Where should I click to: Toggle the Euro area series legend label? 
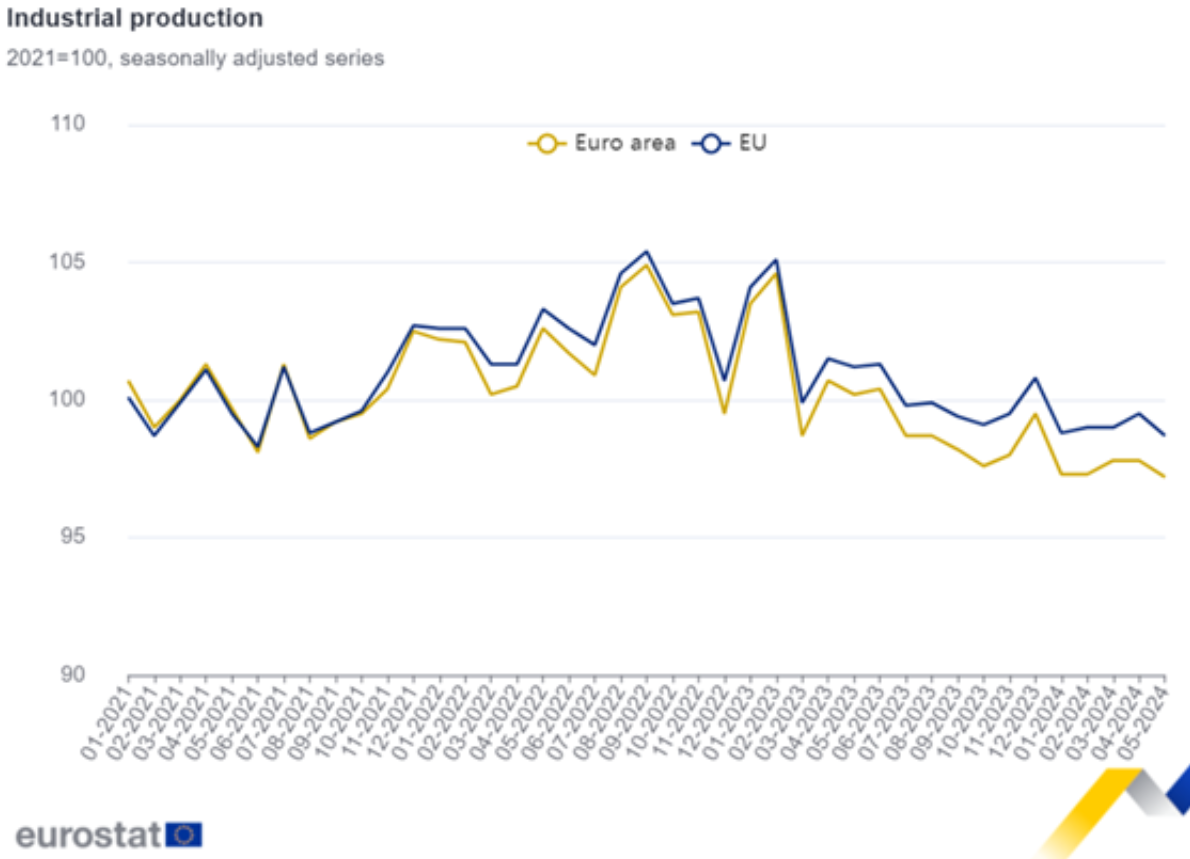coord(624,143)
